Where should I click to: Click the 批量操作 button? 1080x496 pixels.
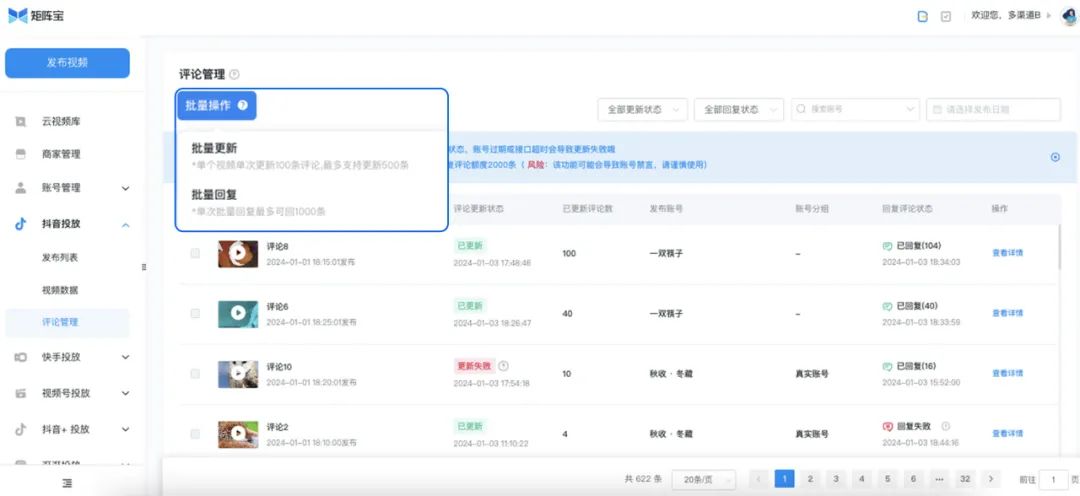217,105
